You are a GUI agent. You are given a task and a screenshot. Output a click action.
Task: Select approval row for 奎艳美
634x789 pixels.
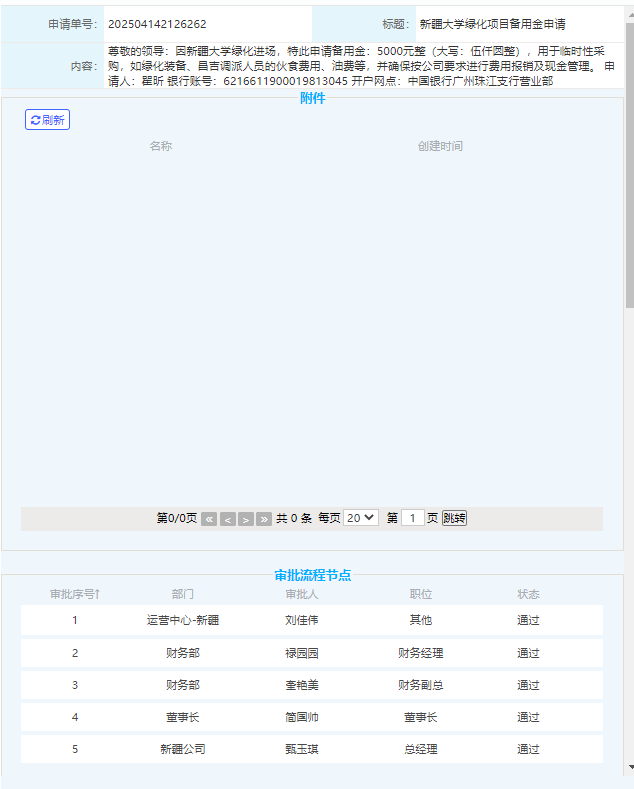point(301,685)
